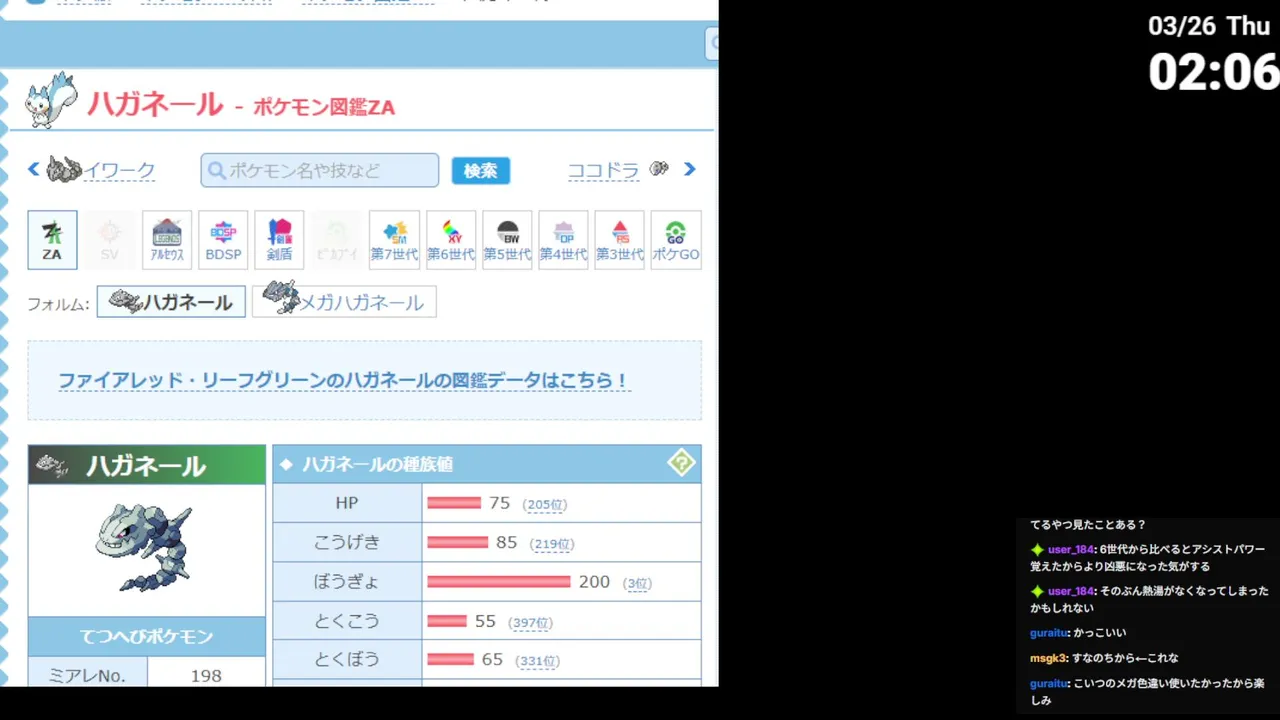Screen dimensions: 1280x720
Task: Switch to 第4世代 generation tab
Action: coord(563,240)
